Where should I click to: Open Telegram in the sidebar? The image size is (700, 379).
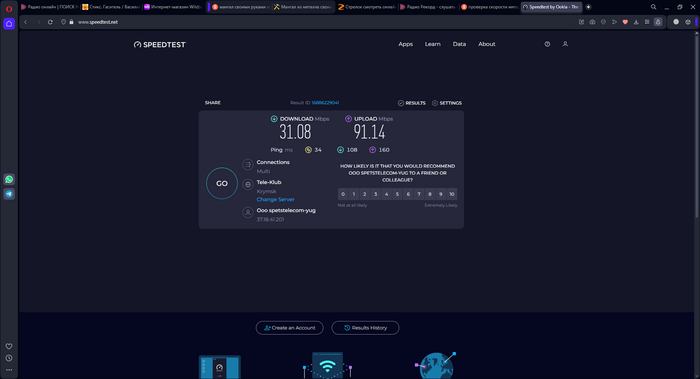point(9,194)
